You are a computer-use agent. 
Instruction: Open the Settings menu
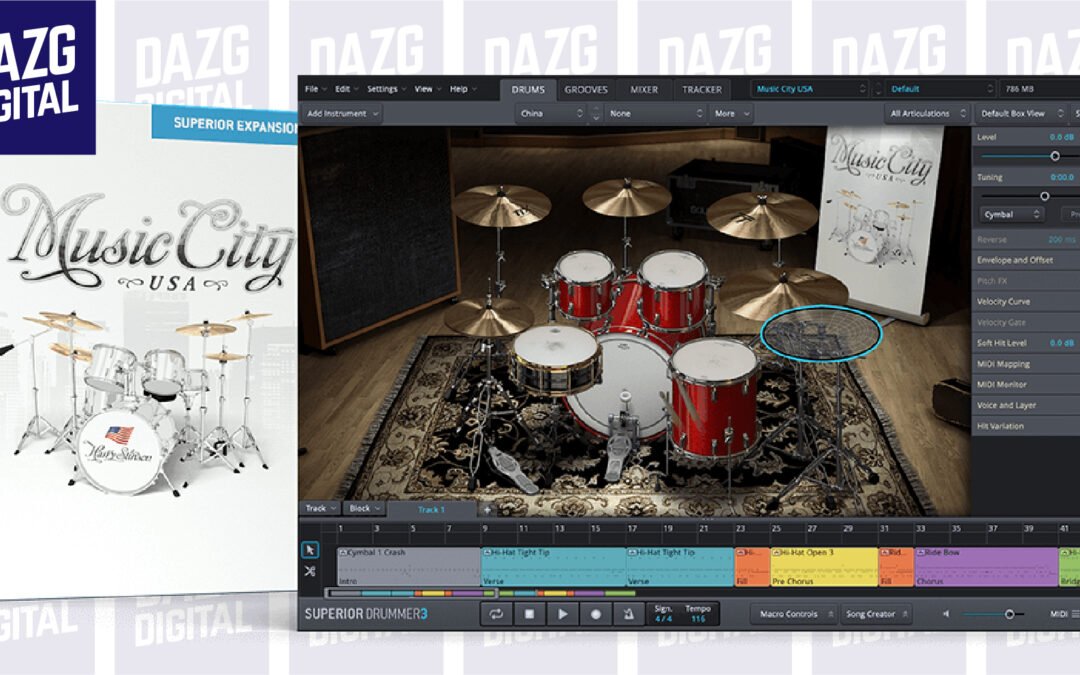click(x=386, y=89)
